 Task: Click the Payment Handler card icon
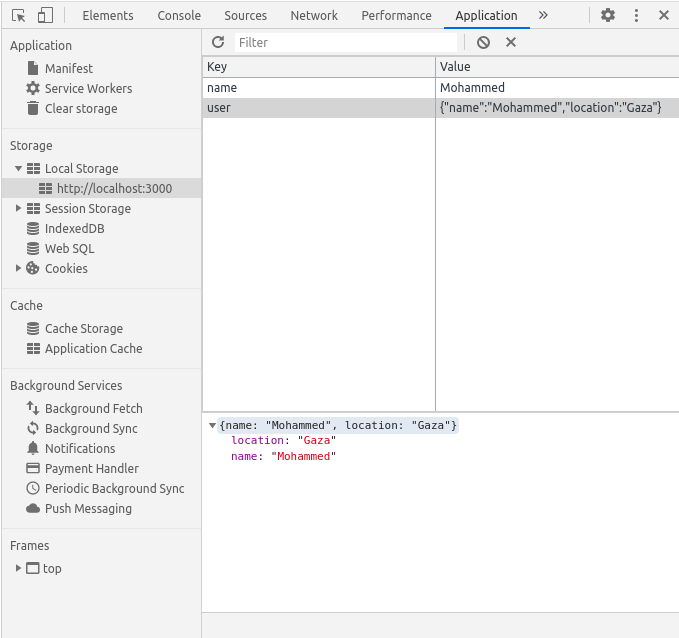click(33, 468)
